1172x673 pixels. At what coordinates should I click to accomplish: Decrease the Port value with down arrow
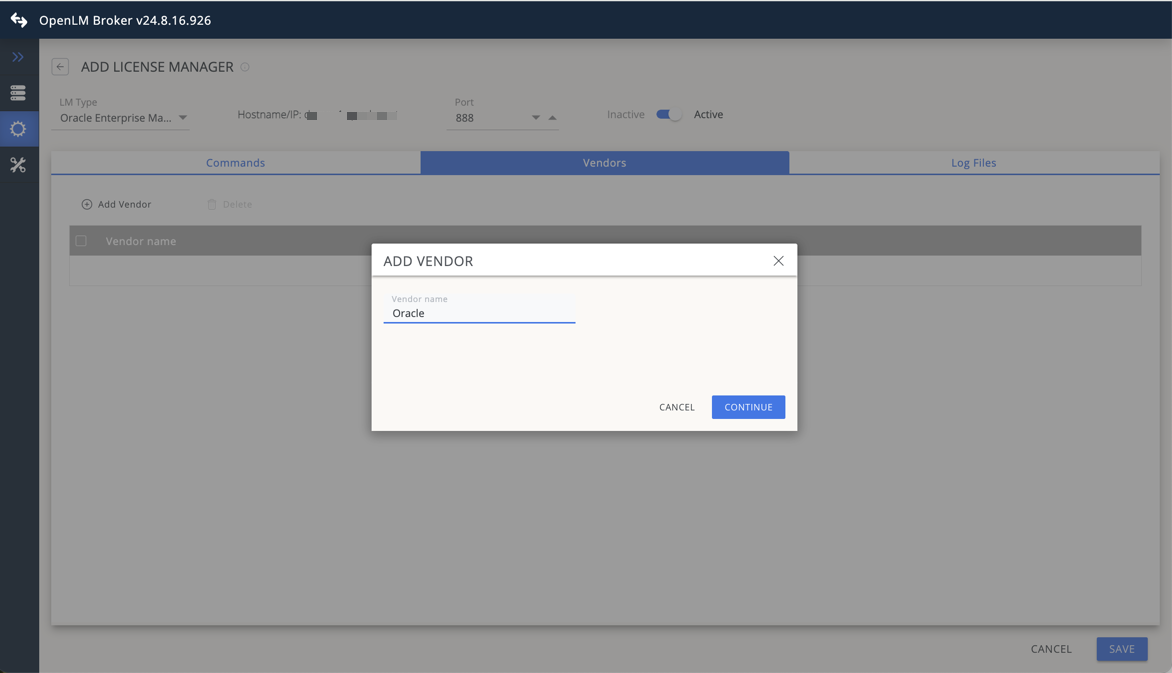(536, 118)
